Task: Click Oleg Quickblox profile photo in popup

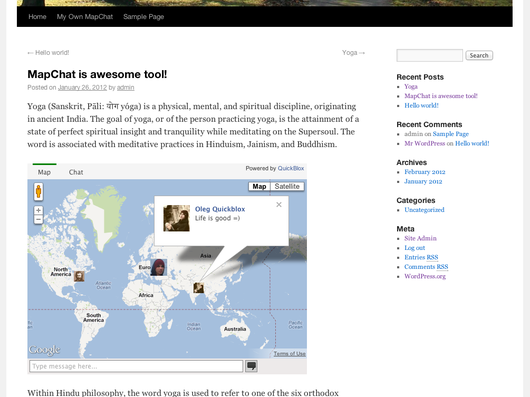Action: (x=176, y=218)
